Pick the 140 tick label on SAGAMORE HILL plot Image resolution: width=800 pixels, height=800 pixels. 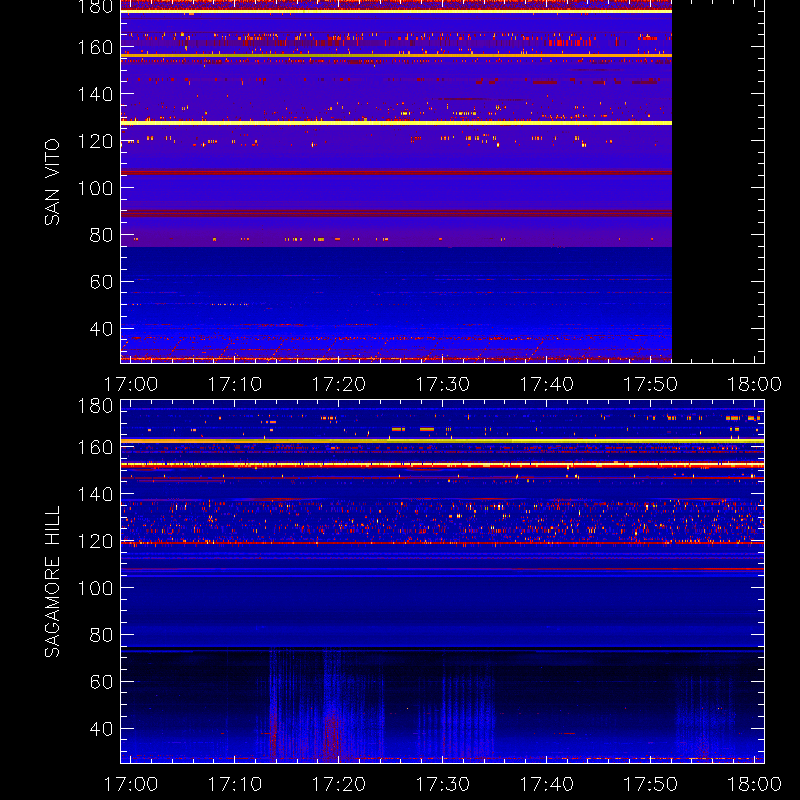click(x=95, y=494)
